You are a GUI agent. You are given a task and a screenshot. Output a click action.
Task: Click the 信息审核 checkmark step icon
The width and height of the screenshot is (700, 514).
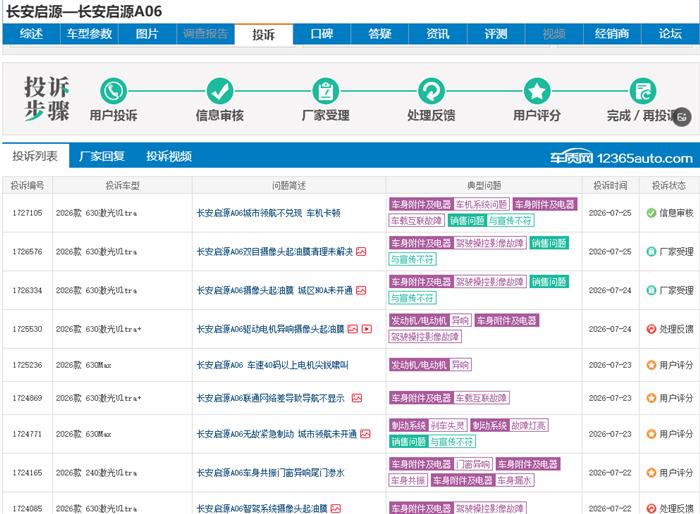(x=220, y=91)
